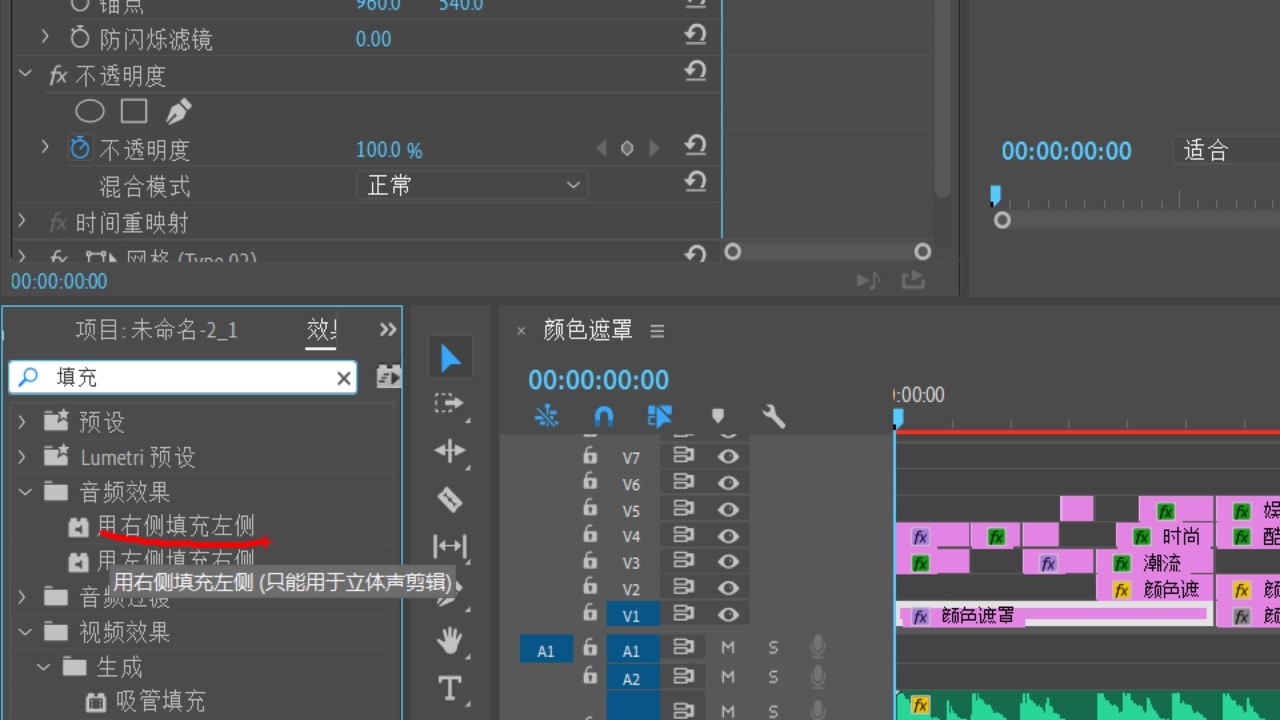Create a four-point polygon mask for opacity

pyautogui.click(x=134, y=111)
